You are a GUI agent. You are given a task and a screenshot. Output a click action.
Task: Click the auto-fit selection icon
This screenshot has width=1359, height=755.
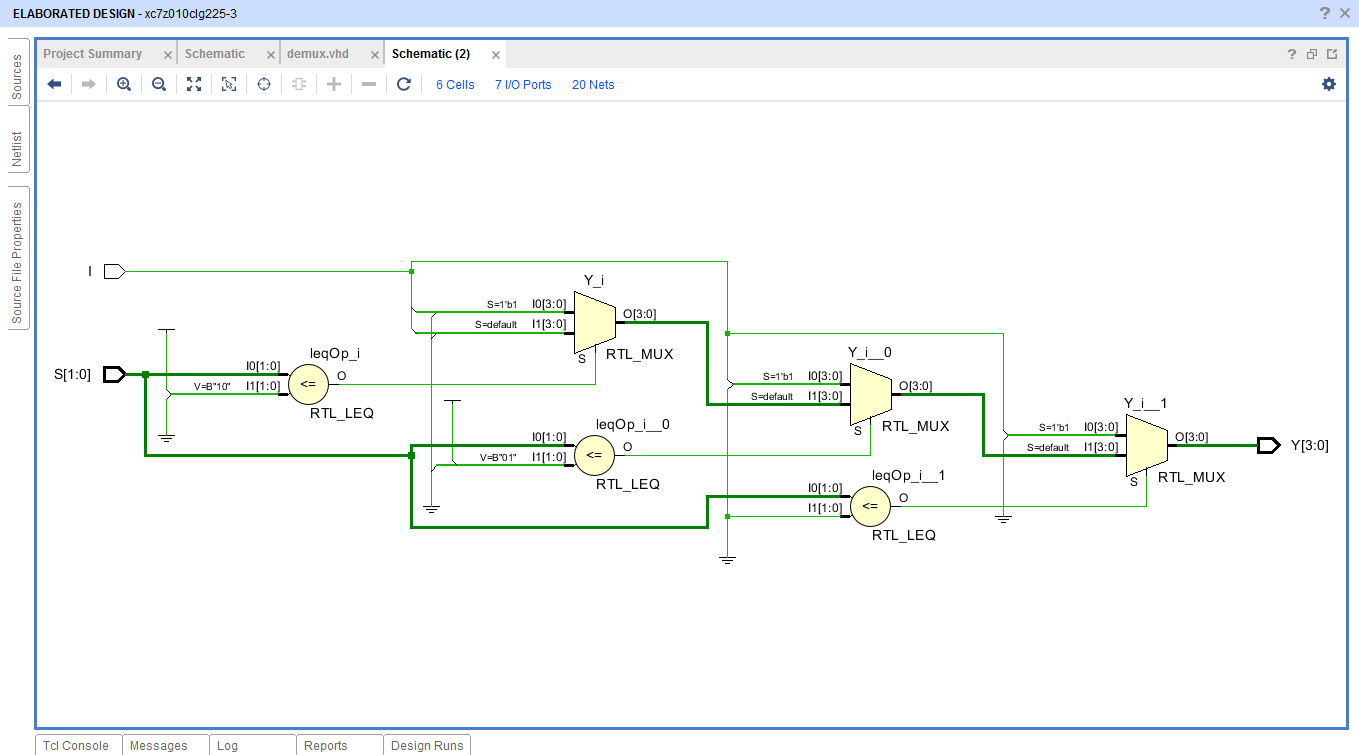click(229, 85)
